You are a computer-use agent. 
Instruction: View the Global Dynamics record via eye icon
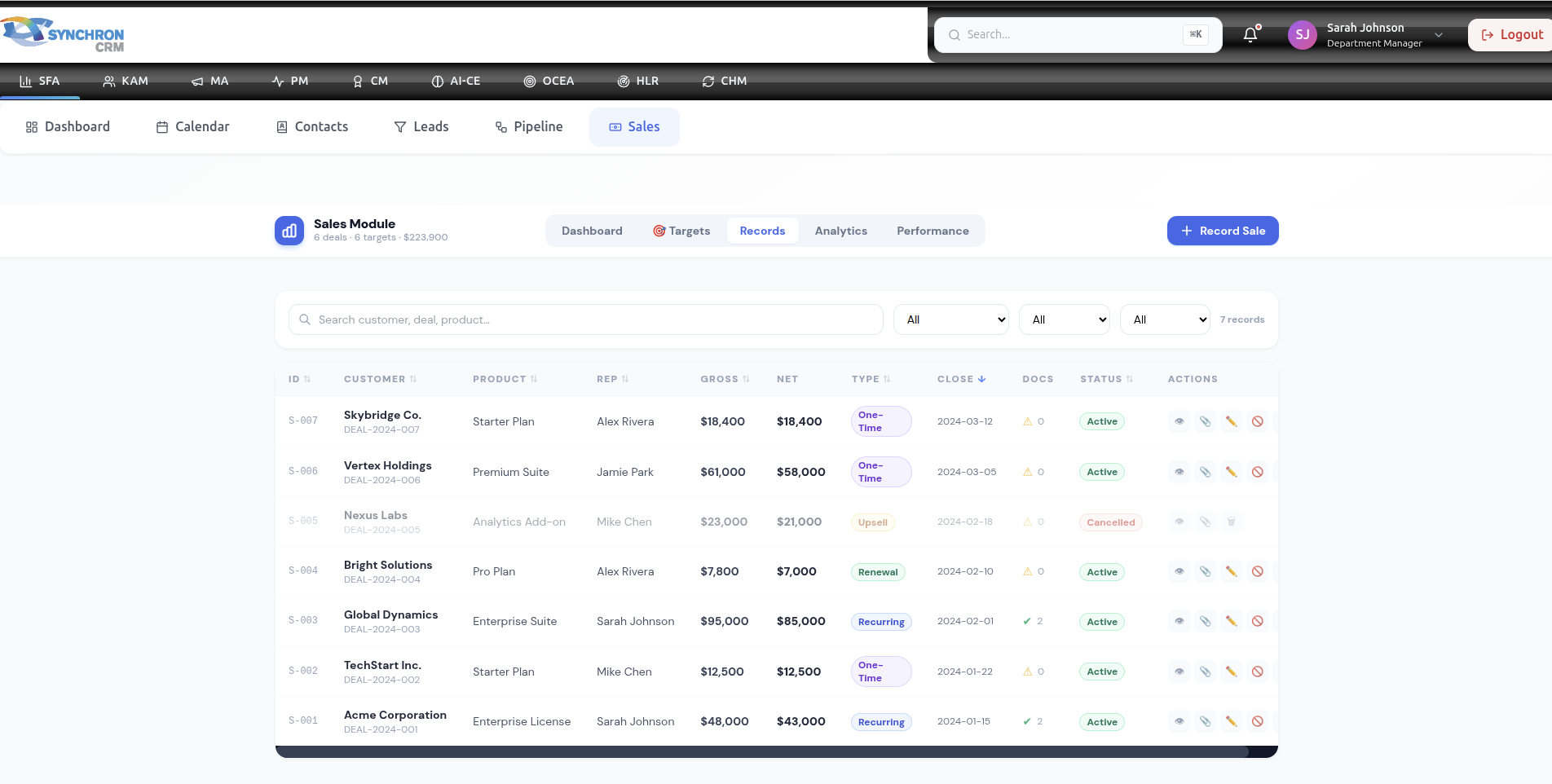[x=1179, y=621]
